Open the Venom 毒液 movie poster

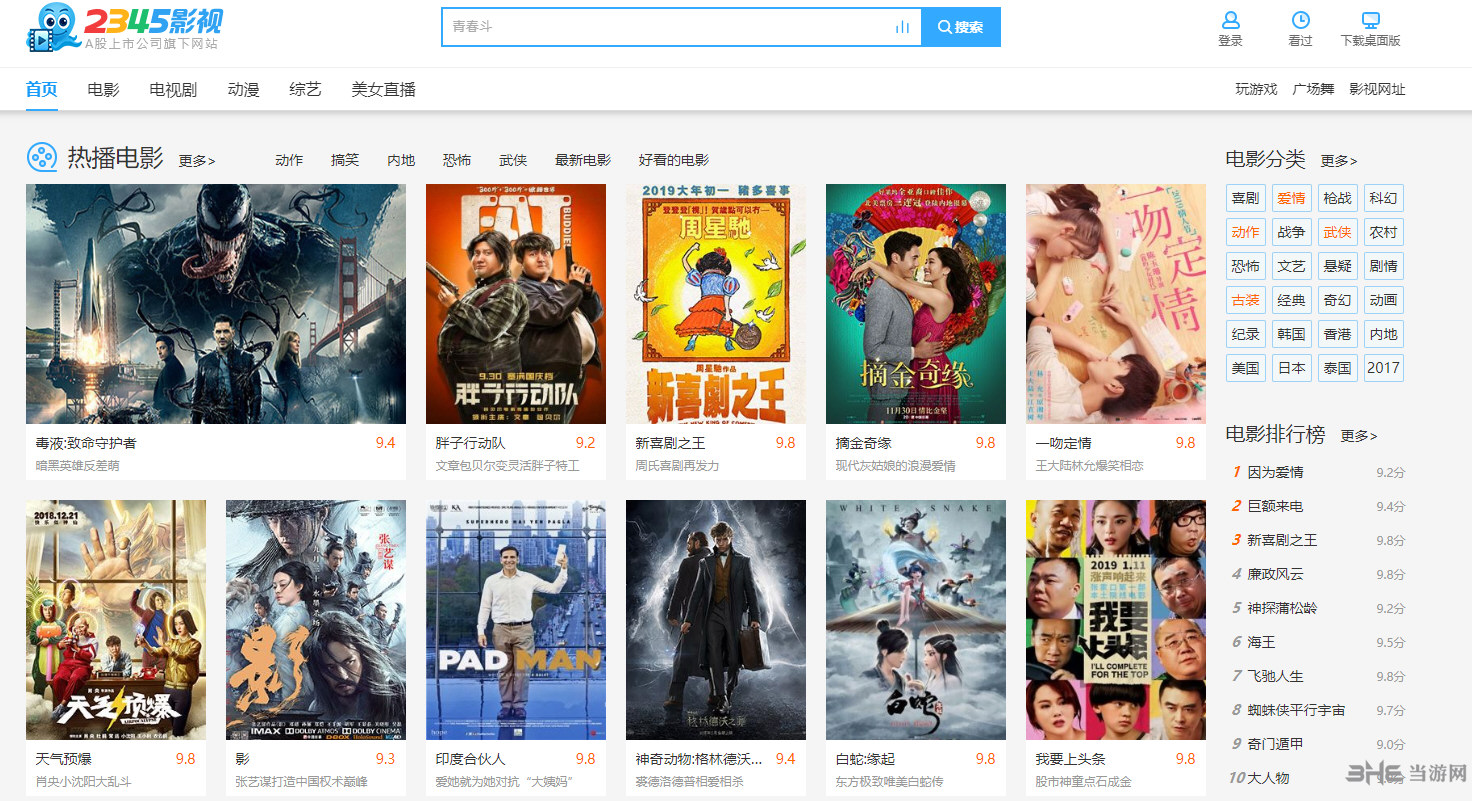coord(216,304)
